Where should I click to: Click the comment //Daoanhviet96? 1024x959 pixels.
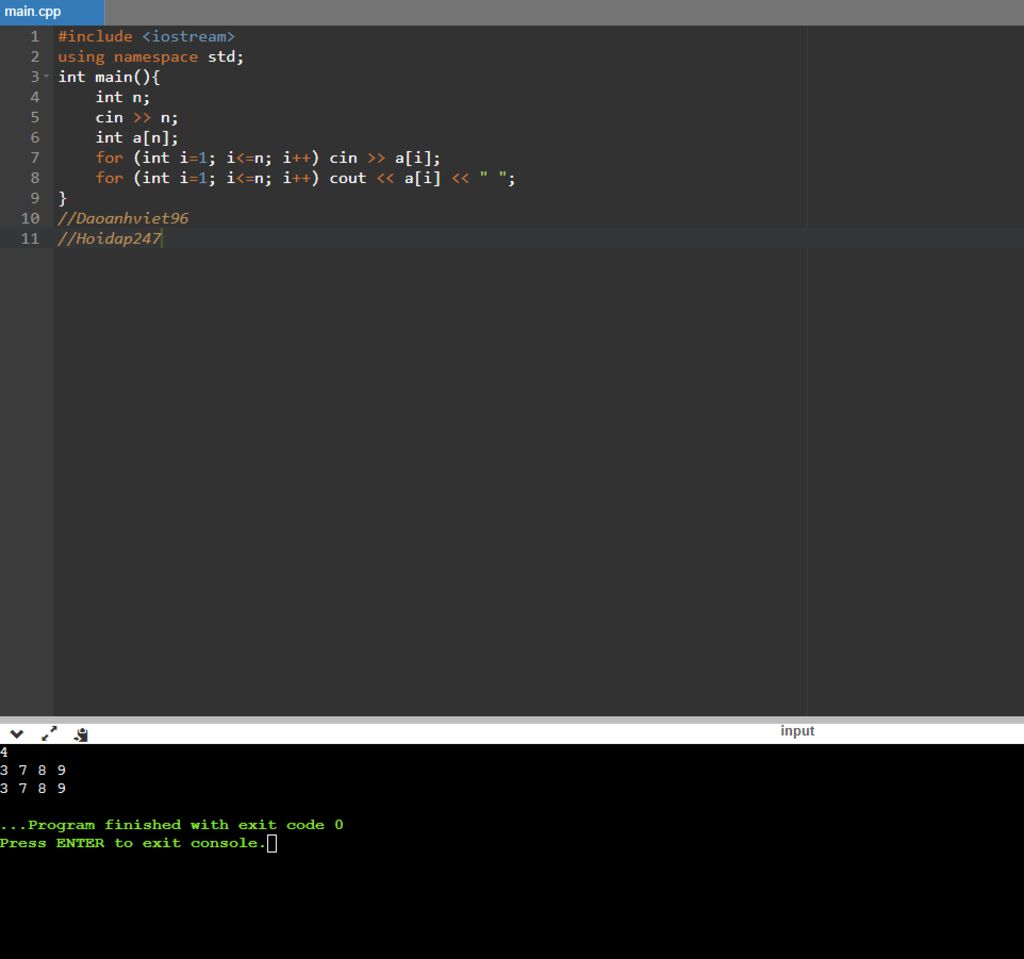[x=123, y=218]
